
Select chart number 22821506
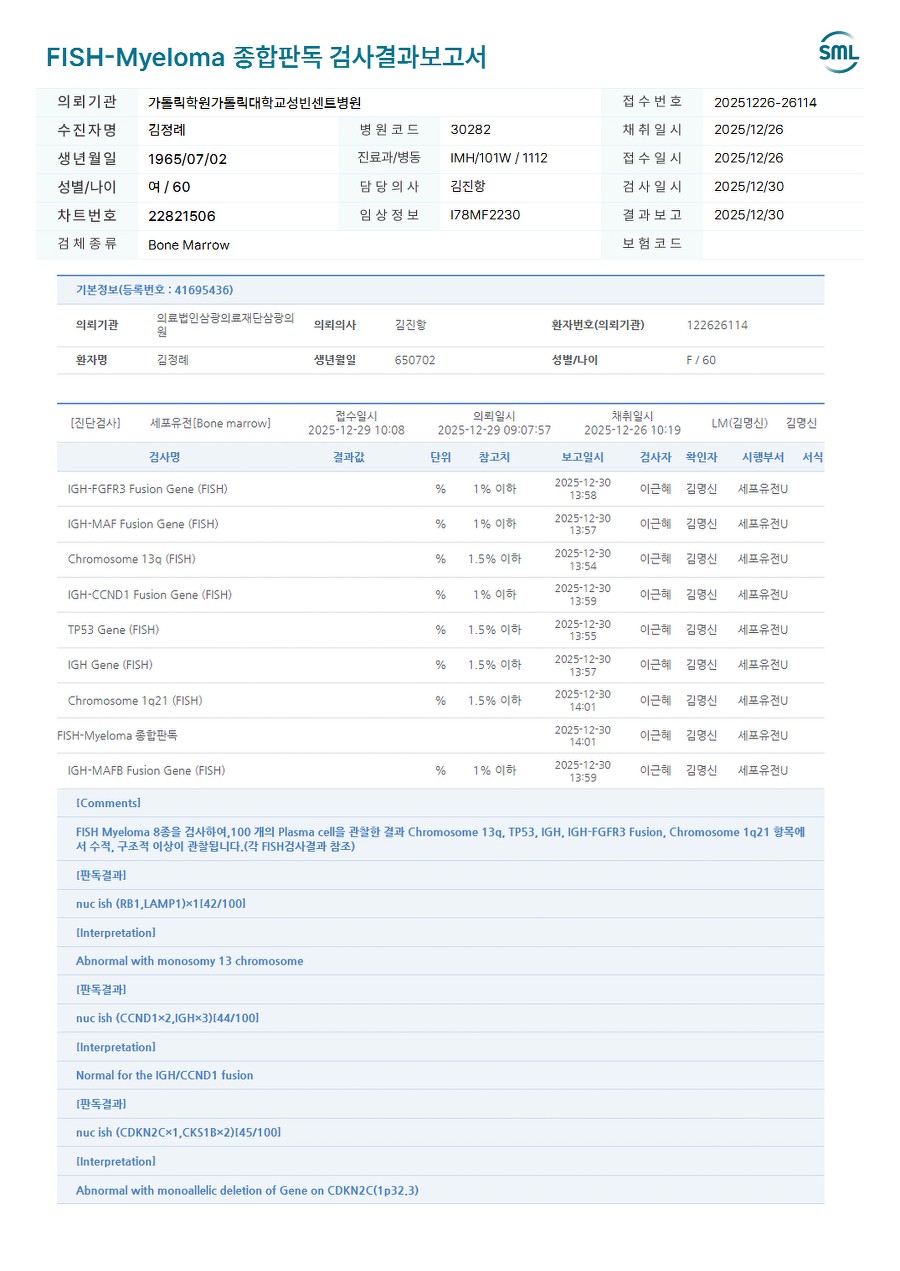click(182, 215)
